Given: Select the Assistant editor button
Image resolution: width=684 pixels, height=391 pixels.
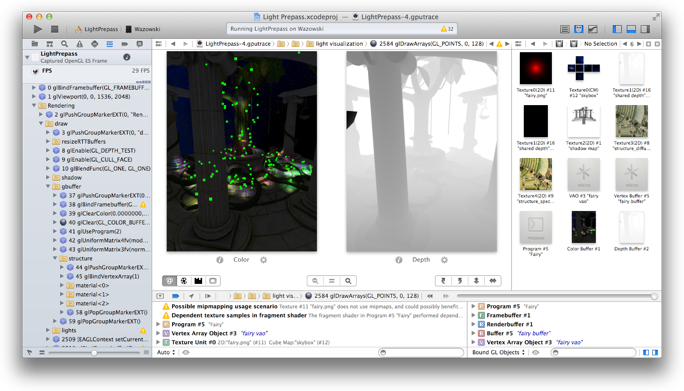Looking at the screenshot, I should click(x=578, y=29).
